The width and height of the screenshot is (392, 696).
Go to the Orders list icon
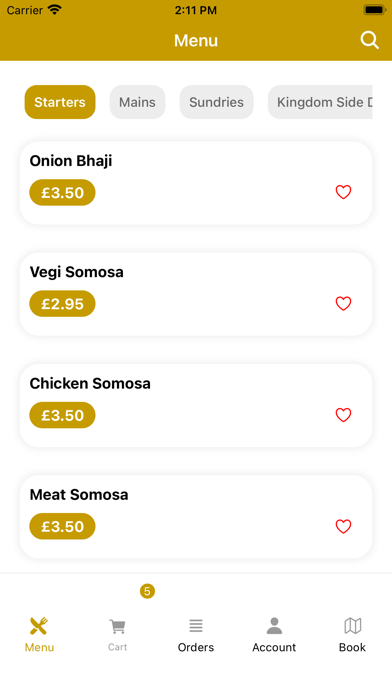tap(196, 626)
